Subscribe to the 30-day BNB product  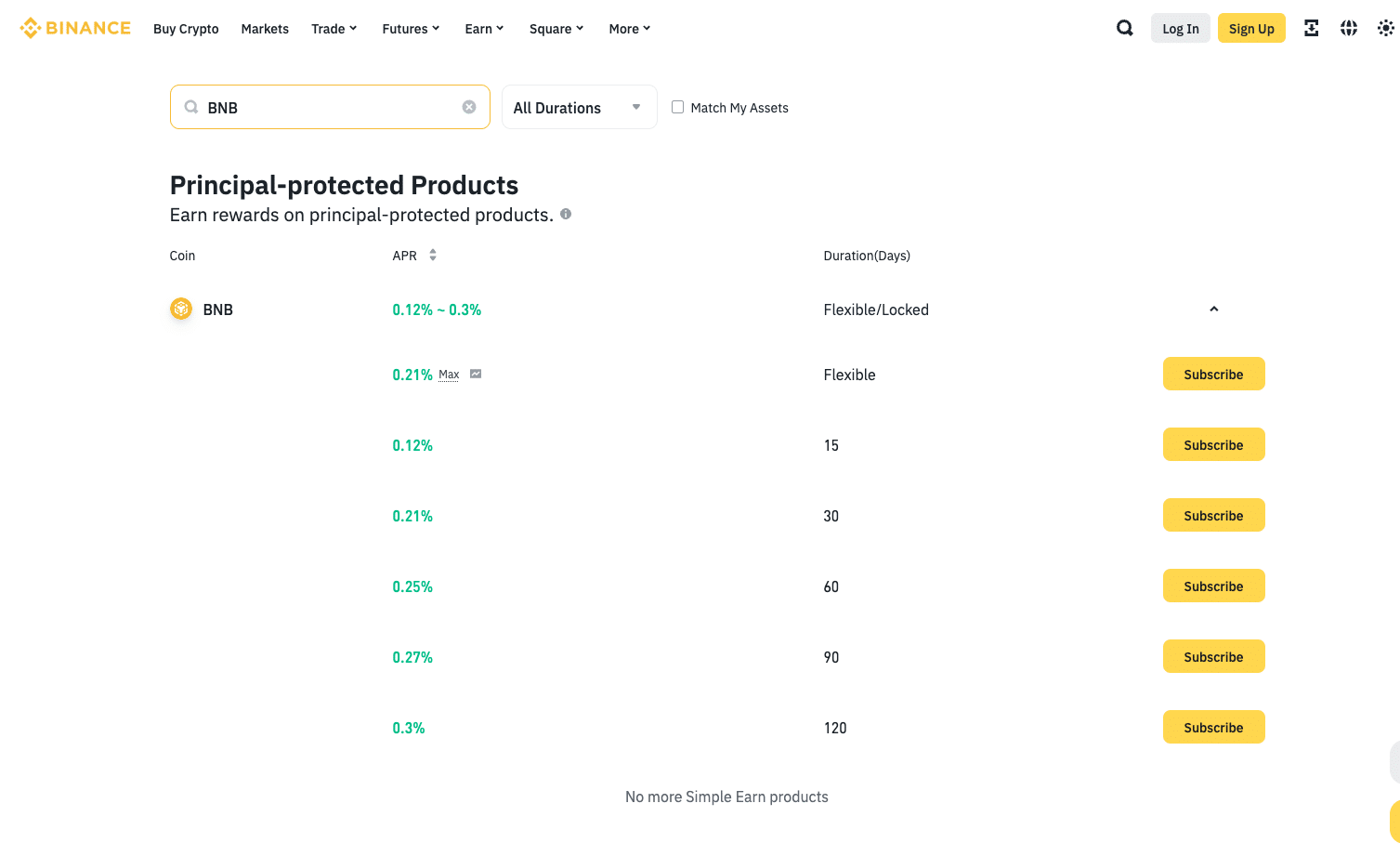pyautogui.click(x=1213, y=515)
